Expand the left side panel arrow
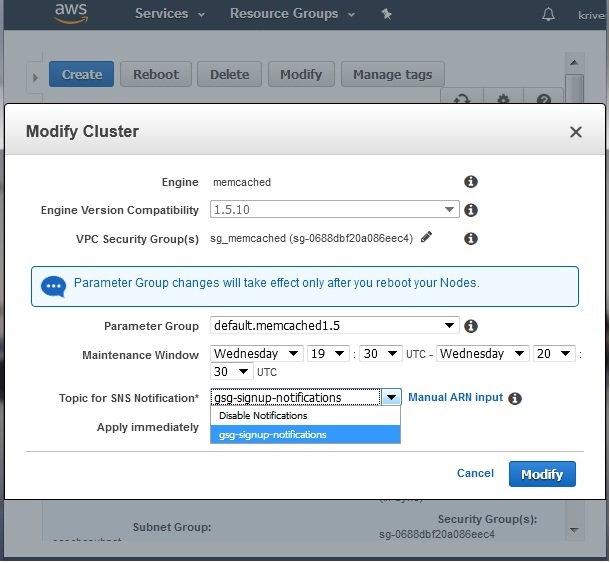This screenshot has height=563, width=610. pos(34,77)
